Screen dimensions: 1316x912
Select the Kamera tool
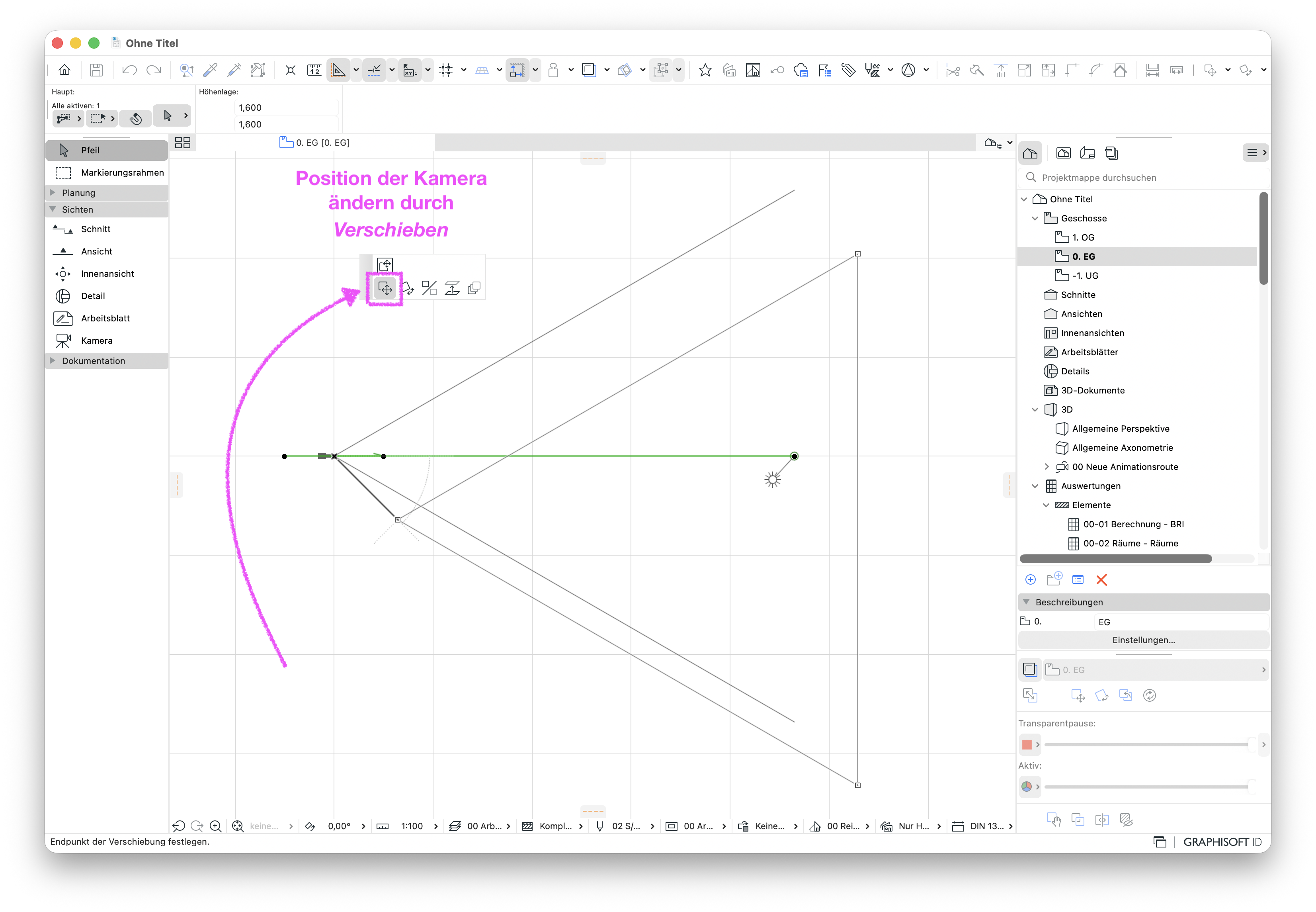[x=107, y=341]
